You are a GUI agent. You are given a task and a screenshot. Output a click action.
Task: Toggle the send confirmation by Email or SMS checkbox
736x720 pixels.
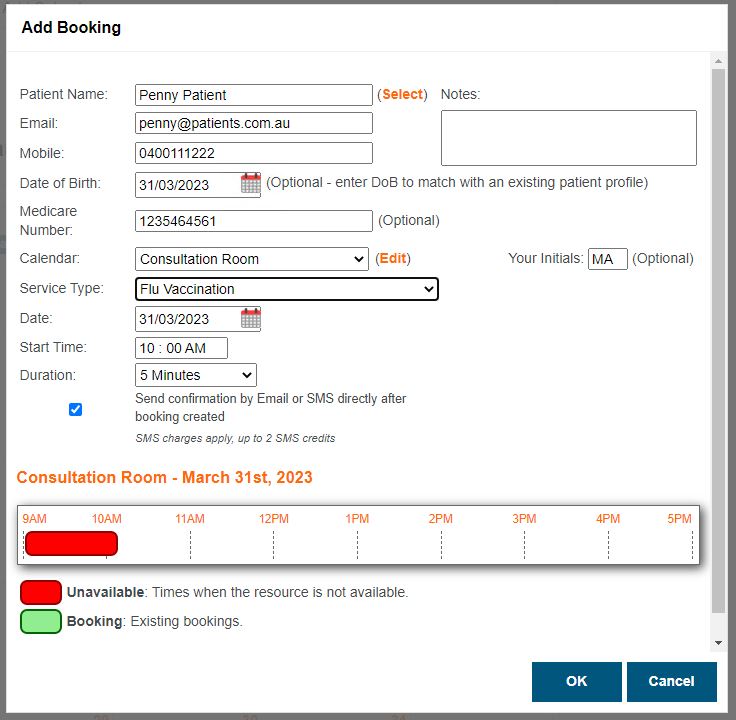coord(75,409)
